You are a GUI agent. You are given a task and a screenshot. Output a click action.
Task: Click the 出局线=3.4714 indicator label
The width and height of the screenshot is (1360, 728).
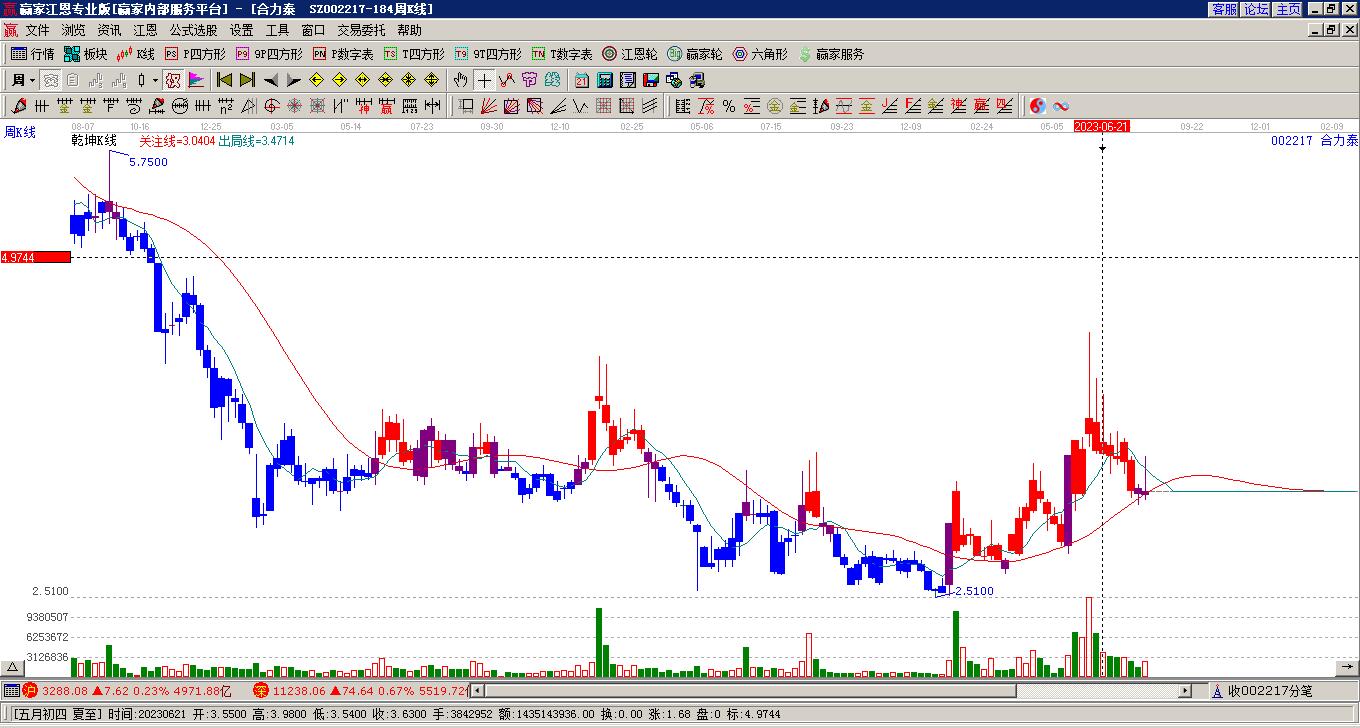click(256, 141)
